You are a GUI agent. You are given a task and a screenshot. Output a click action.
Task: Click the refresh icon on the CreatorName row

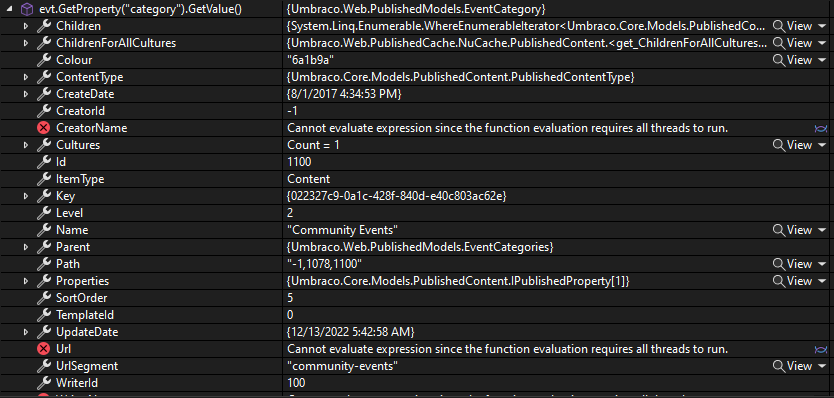point(820,128)
